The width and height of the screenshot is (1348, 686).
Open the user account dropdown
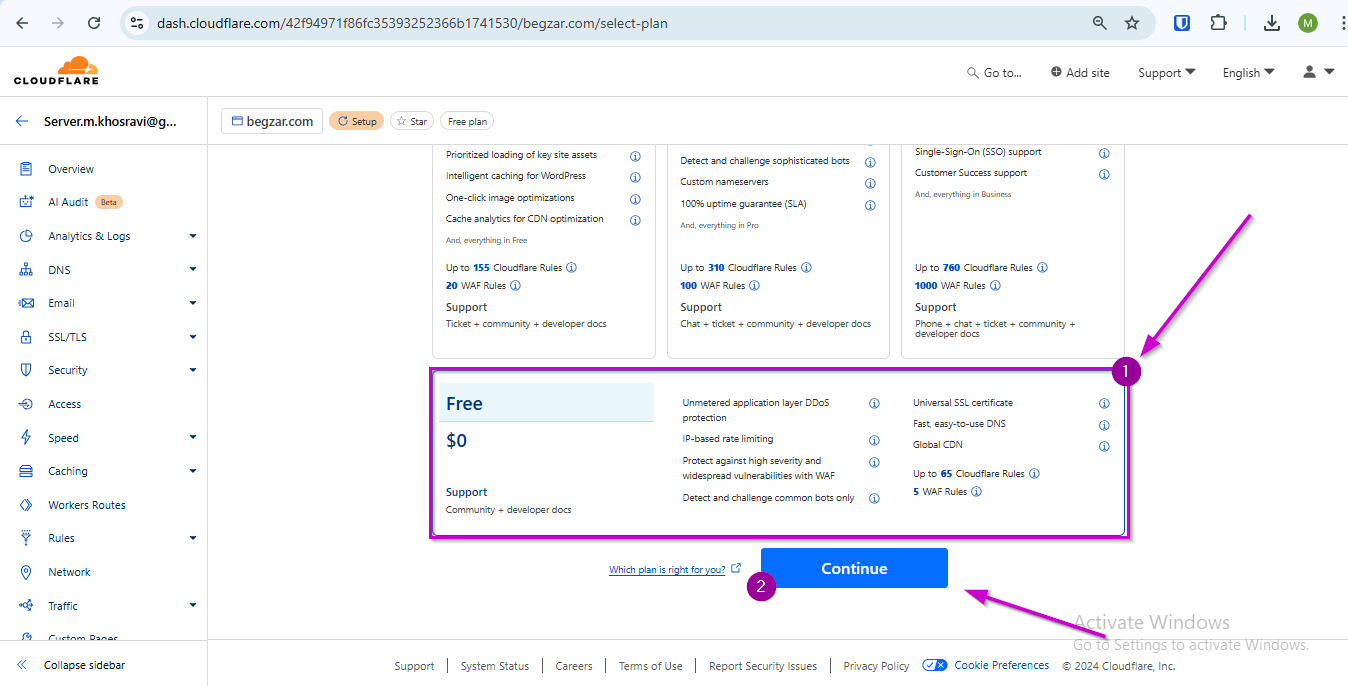(1318, 72)
